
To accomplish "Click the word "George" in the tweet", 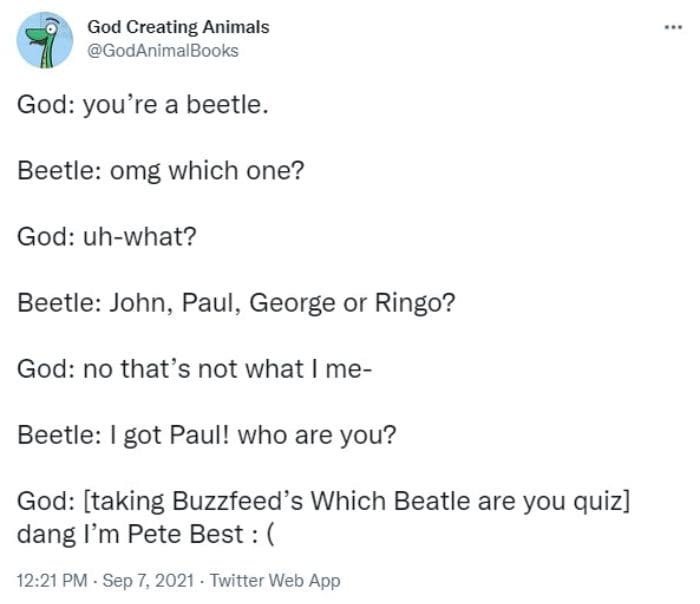I will point(293,302).
